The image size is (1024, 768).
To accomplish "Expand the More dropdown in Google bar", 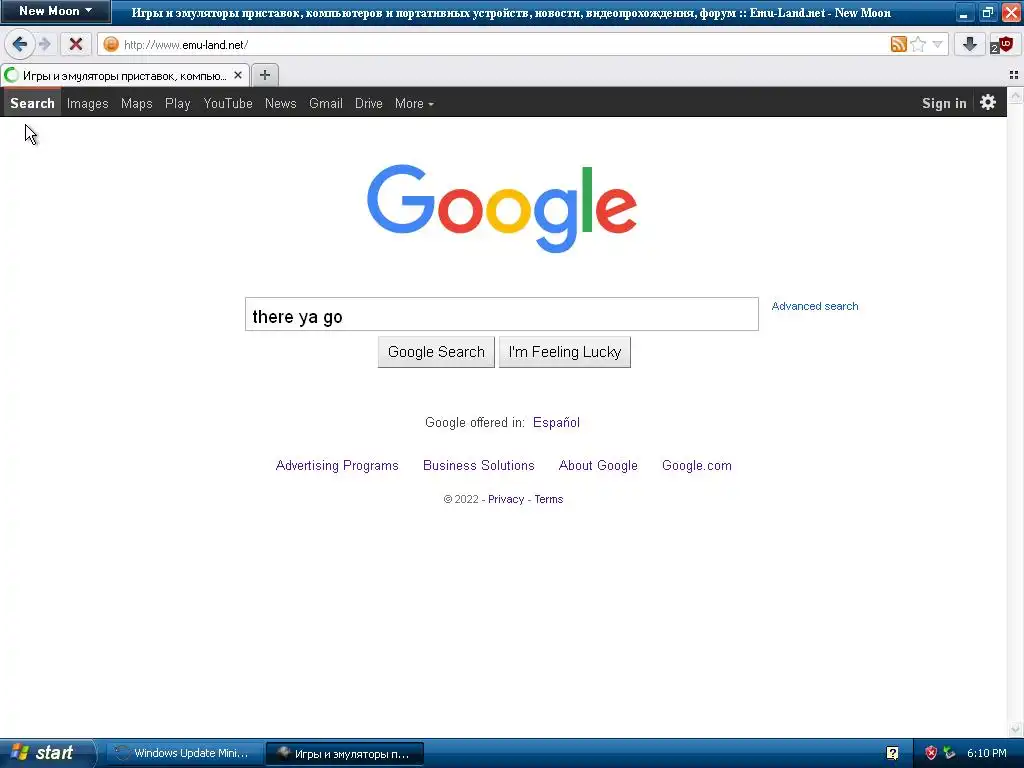I will point(414,103).
